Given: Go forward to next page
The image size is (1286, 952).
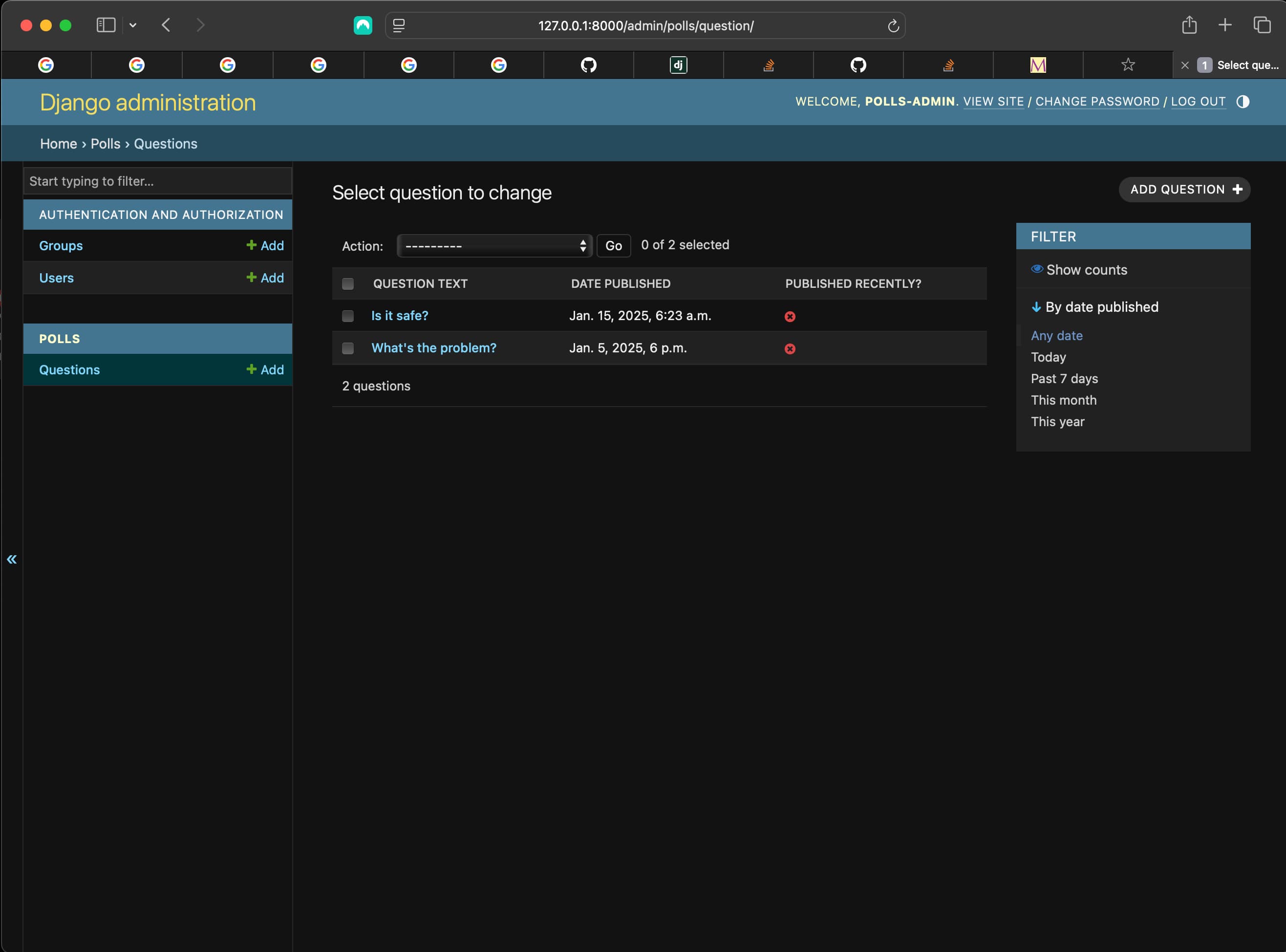Looking at the screenshot, I should (x=200, y=25).
